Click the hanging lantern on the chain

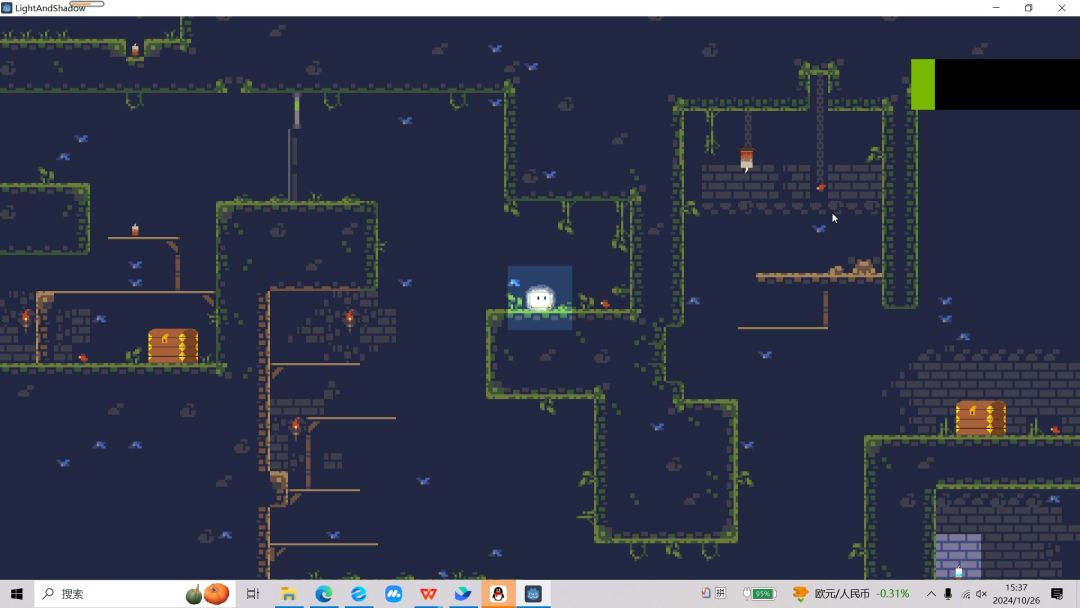pyautogui.click(x=746, y=158)
